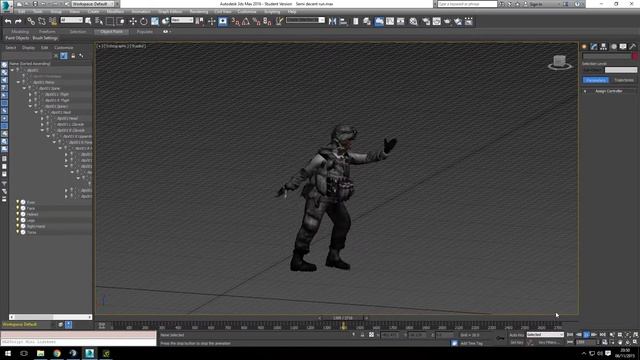Open the Material Editor toolbar icon
The width and height of the screenshot is (640, 360).
coord(413,21)
